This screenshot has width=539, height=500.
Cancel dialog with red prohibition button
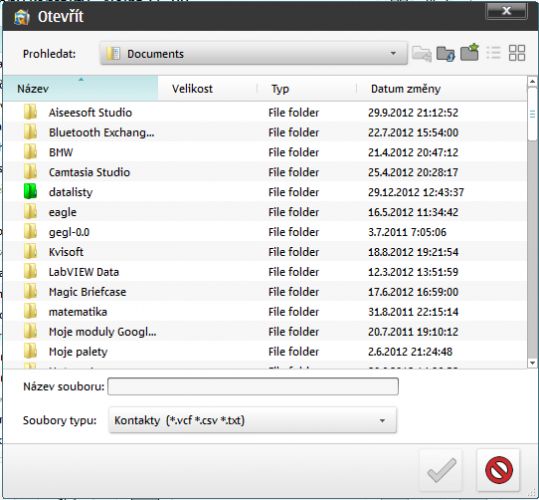[498, 470]
